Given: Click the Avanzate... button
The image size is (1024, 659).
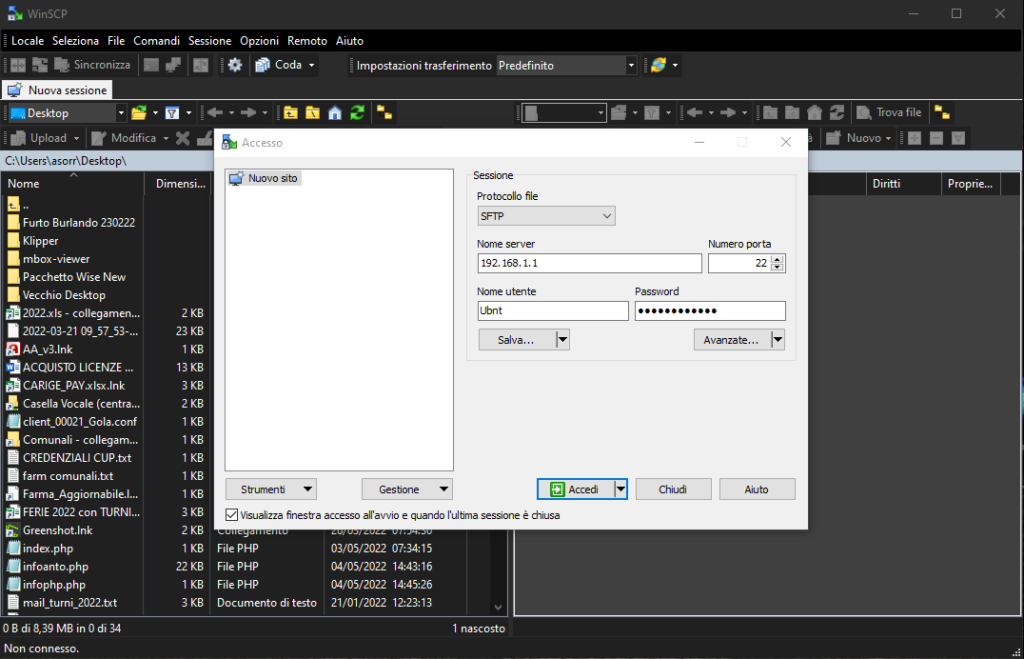Looking at the screenshot, I should (732, 340).
